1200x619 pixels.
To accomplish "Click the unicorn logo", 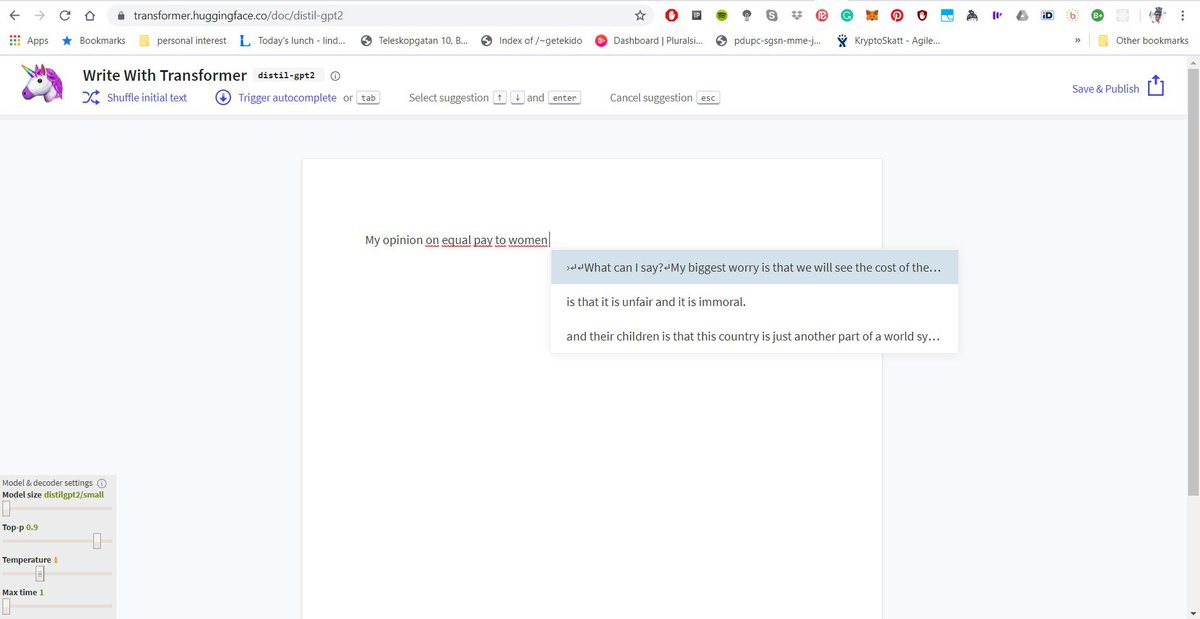I will [44, 86].
